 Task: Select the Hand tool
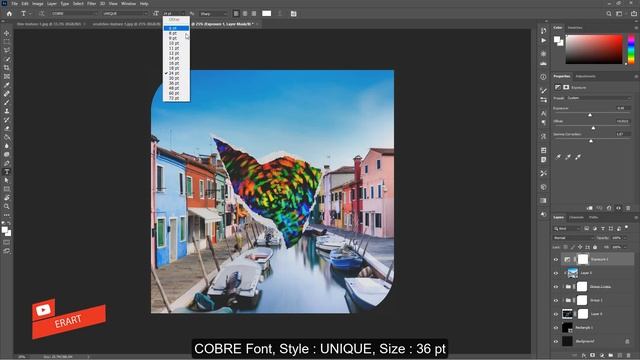click(7, 198)
